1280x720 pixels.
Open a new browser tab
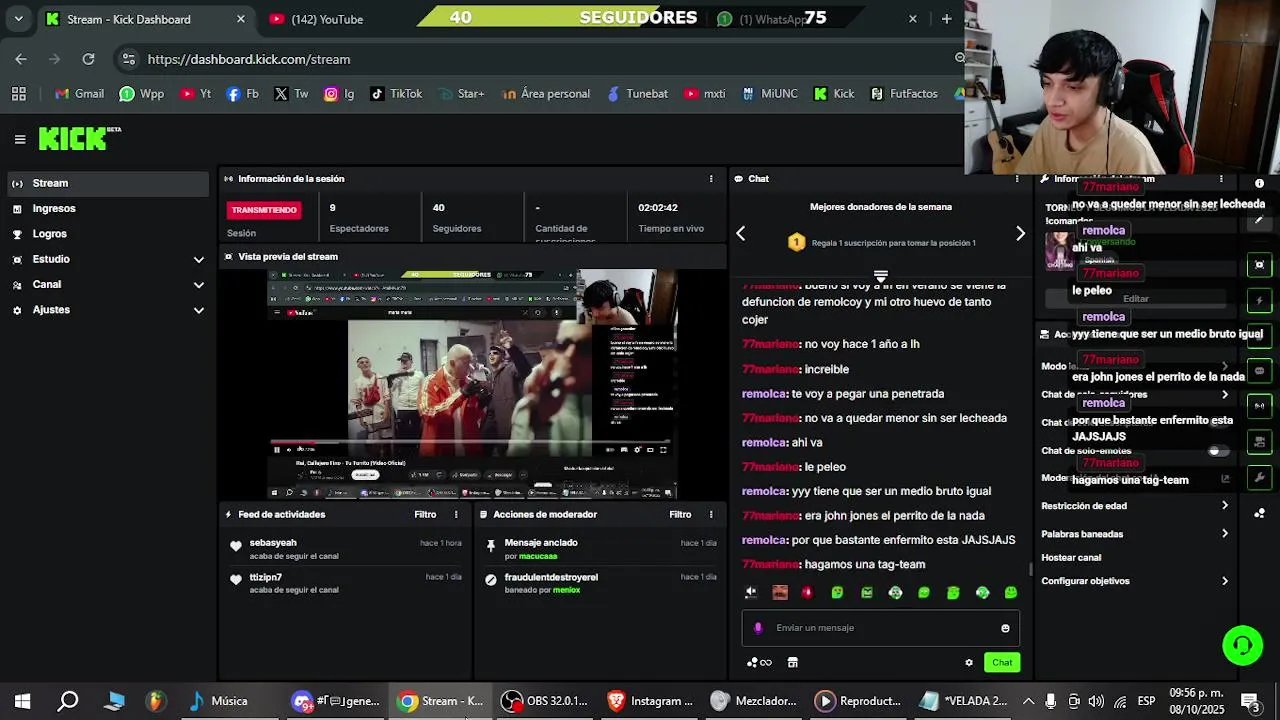[x=946, y=19]
